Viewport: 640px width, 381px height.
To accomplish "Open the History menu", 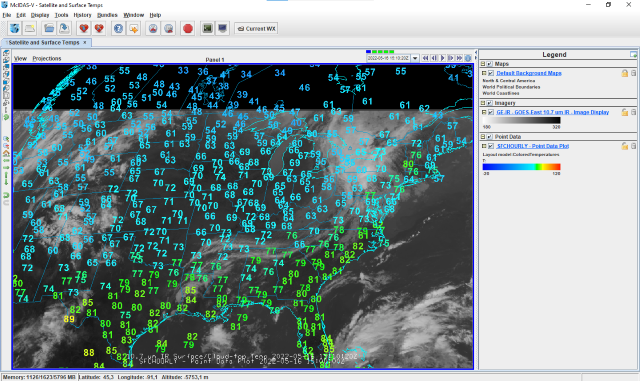I will click(82, 15).
